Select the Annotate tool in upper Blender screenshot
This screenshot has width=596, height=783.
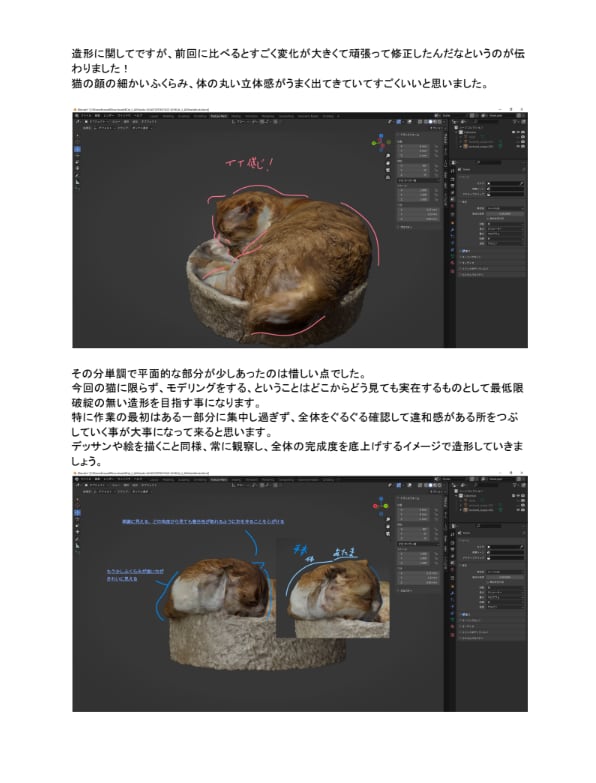pos(77,175)
